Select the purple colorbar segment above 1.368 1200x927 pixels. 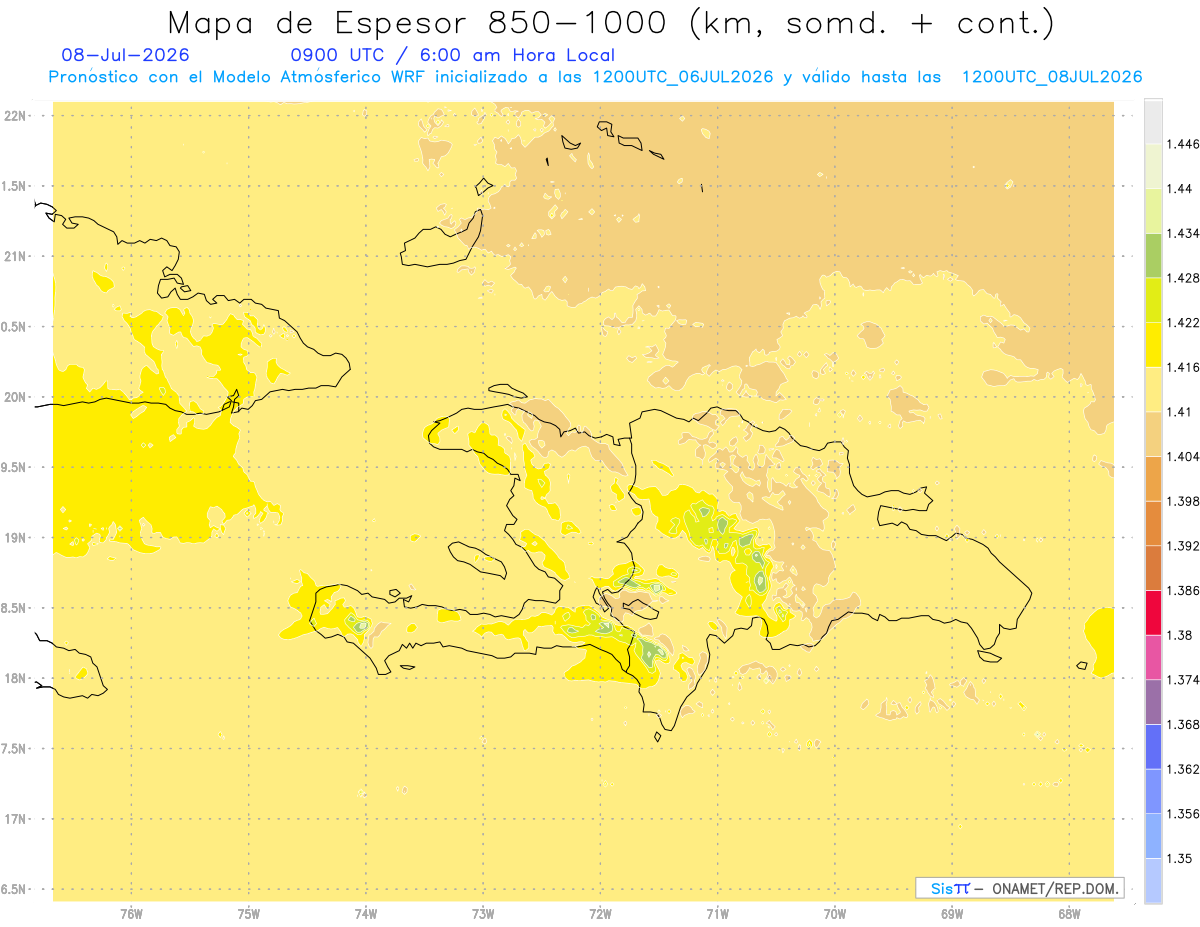pos(1153,701)
